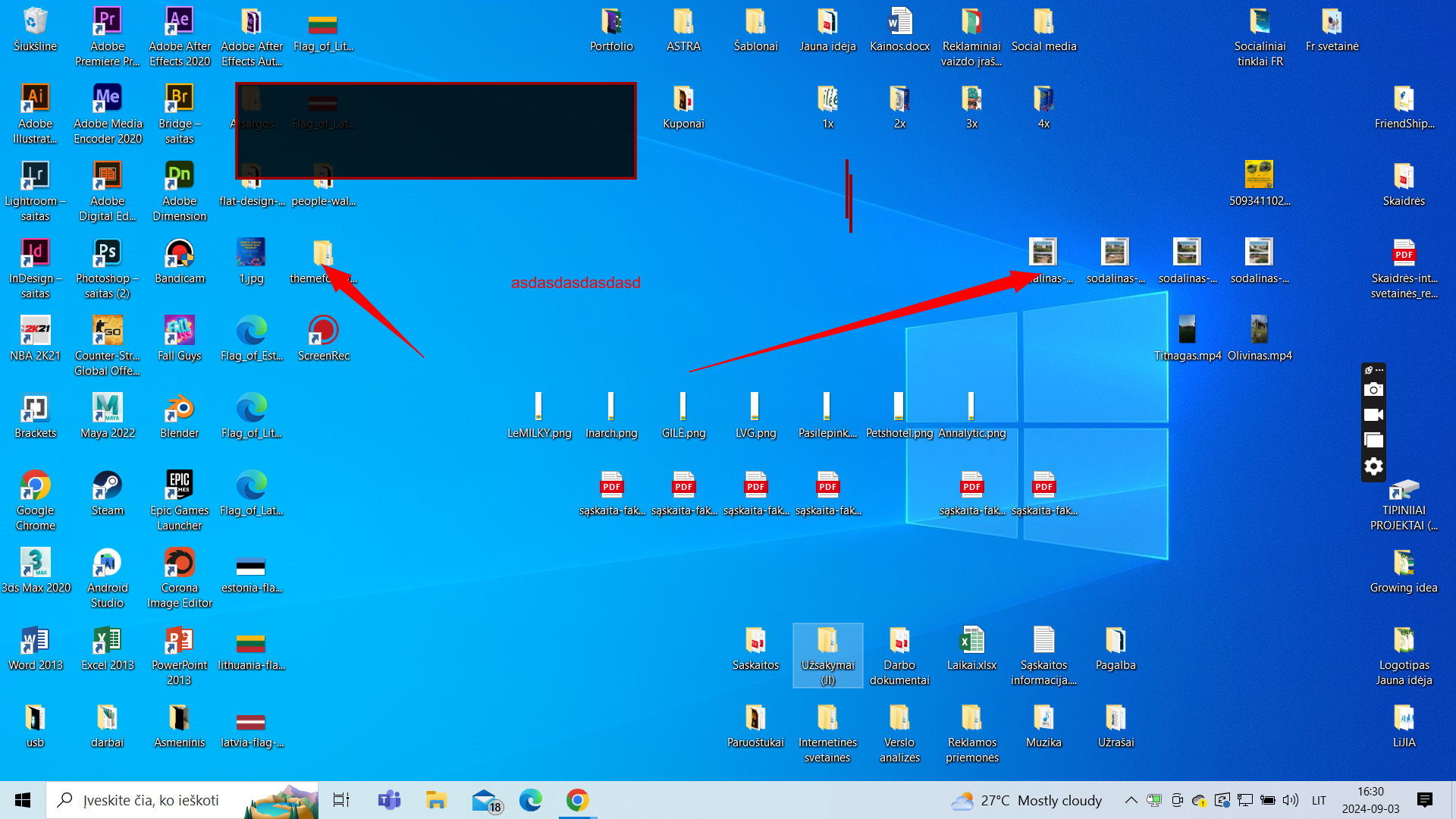Viewport: 1456px width, 819px height.
Task: Open ScreenRec shortcut icon
Action: pos(323,331)
